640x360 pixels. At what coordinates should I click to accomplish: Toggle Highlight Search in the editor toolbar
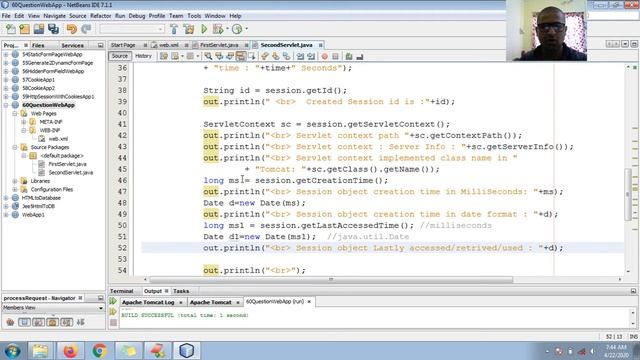(241, 56)
